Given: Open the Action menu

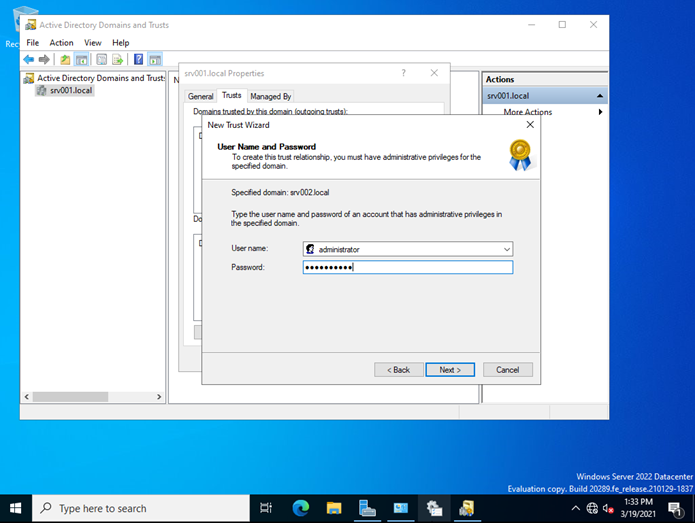Looking at the screenshot, I should coord(61,43).
